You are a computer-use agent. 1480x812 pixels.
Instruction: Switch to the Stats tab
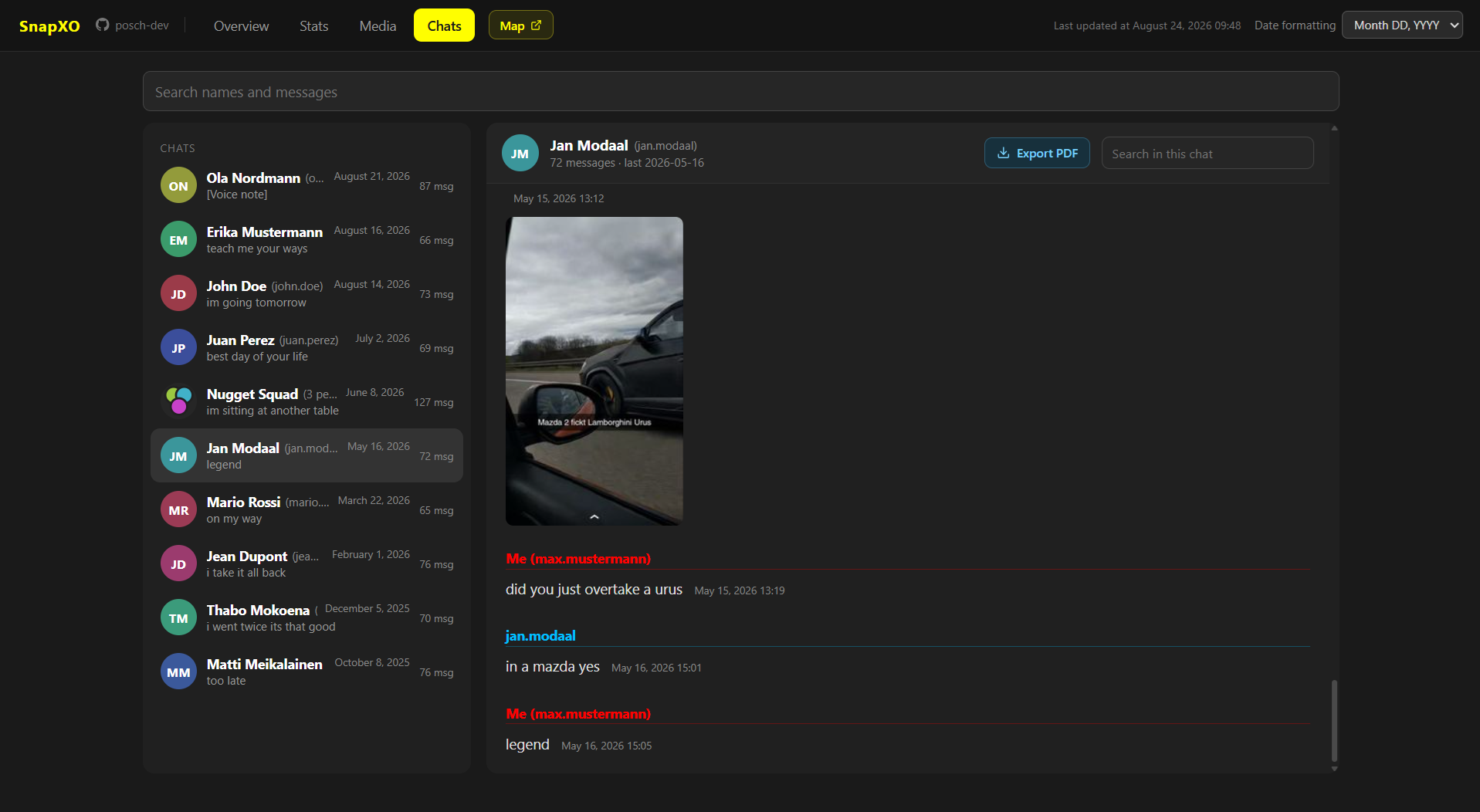pos(313,26)
